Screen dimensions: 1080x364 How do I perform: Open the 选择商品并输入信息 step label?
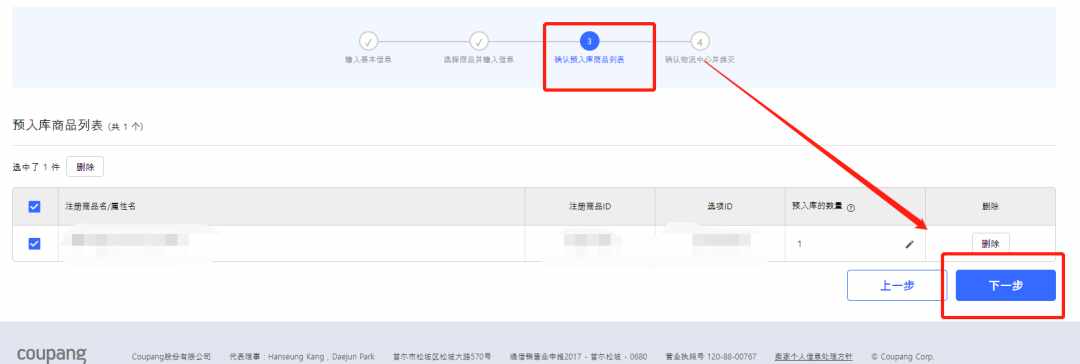(478, 60)
